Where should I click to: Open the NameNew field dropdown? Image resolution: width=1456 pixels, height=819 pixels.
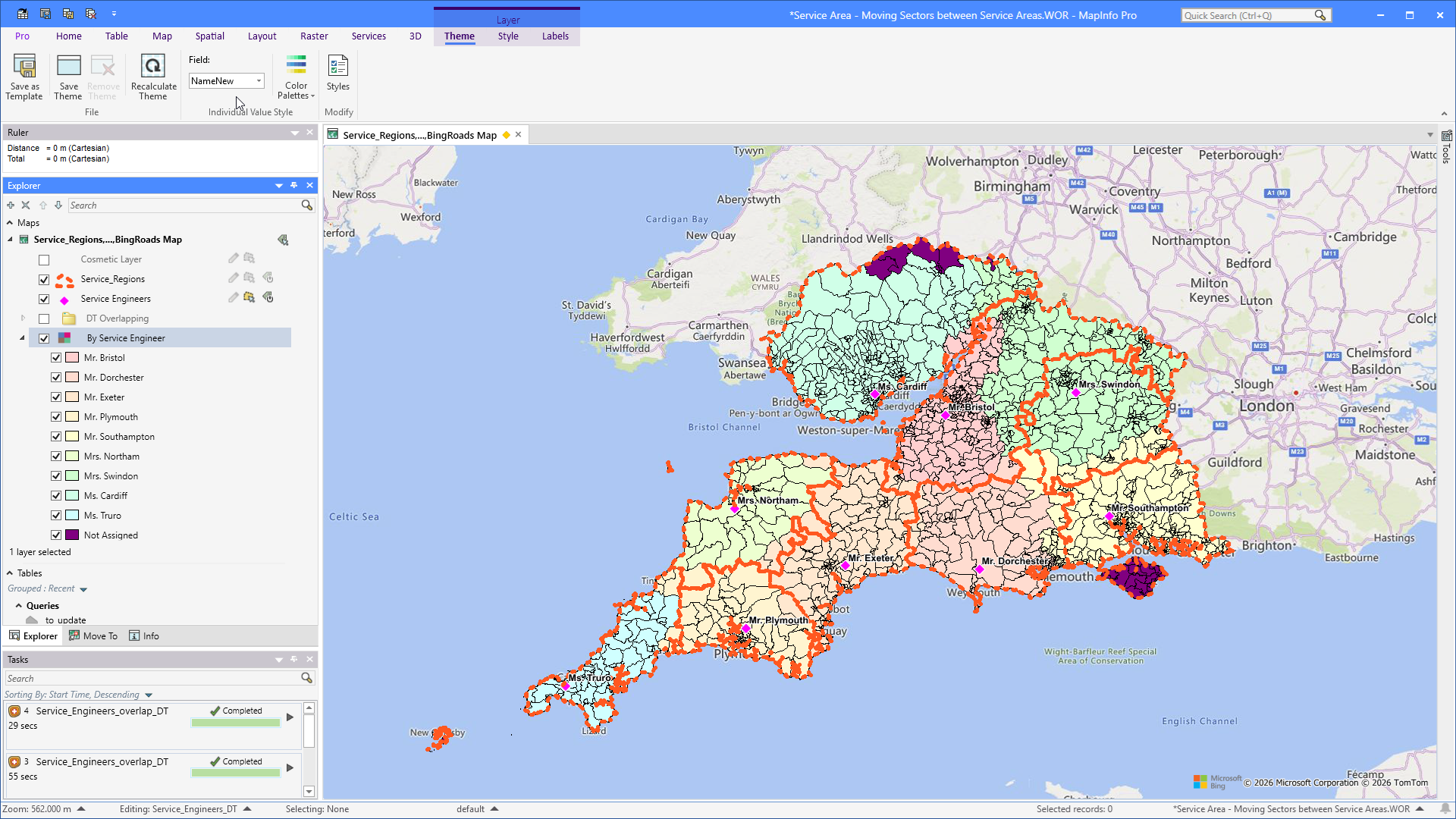259,81
